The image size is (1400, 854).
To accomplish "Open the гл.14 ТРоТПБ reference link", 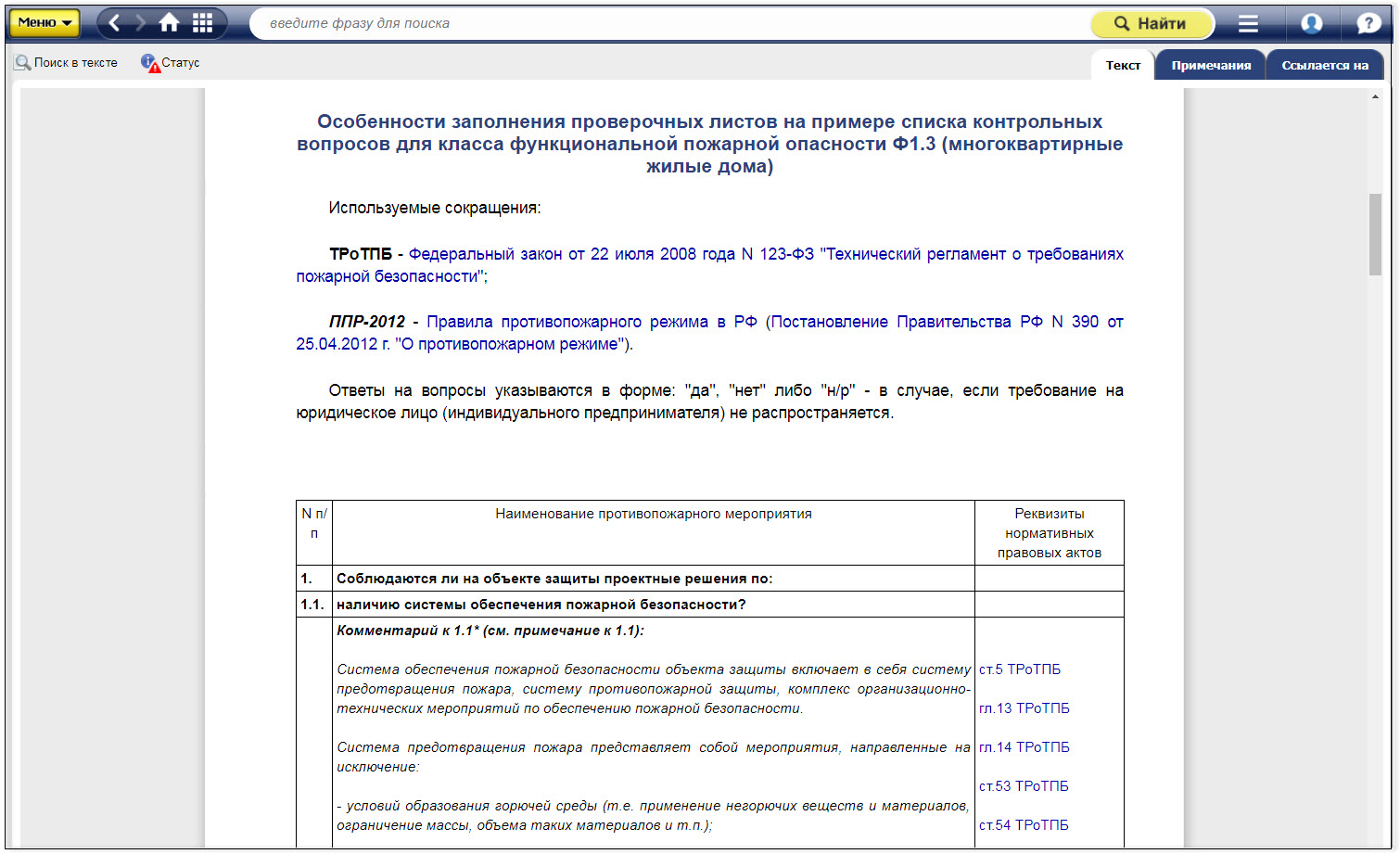I will (1024, 747).
